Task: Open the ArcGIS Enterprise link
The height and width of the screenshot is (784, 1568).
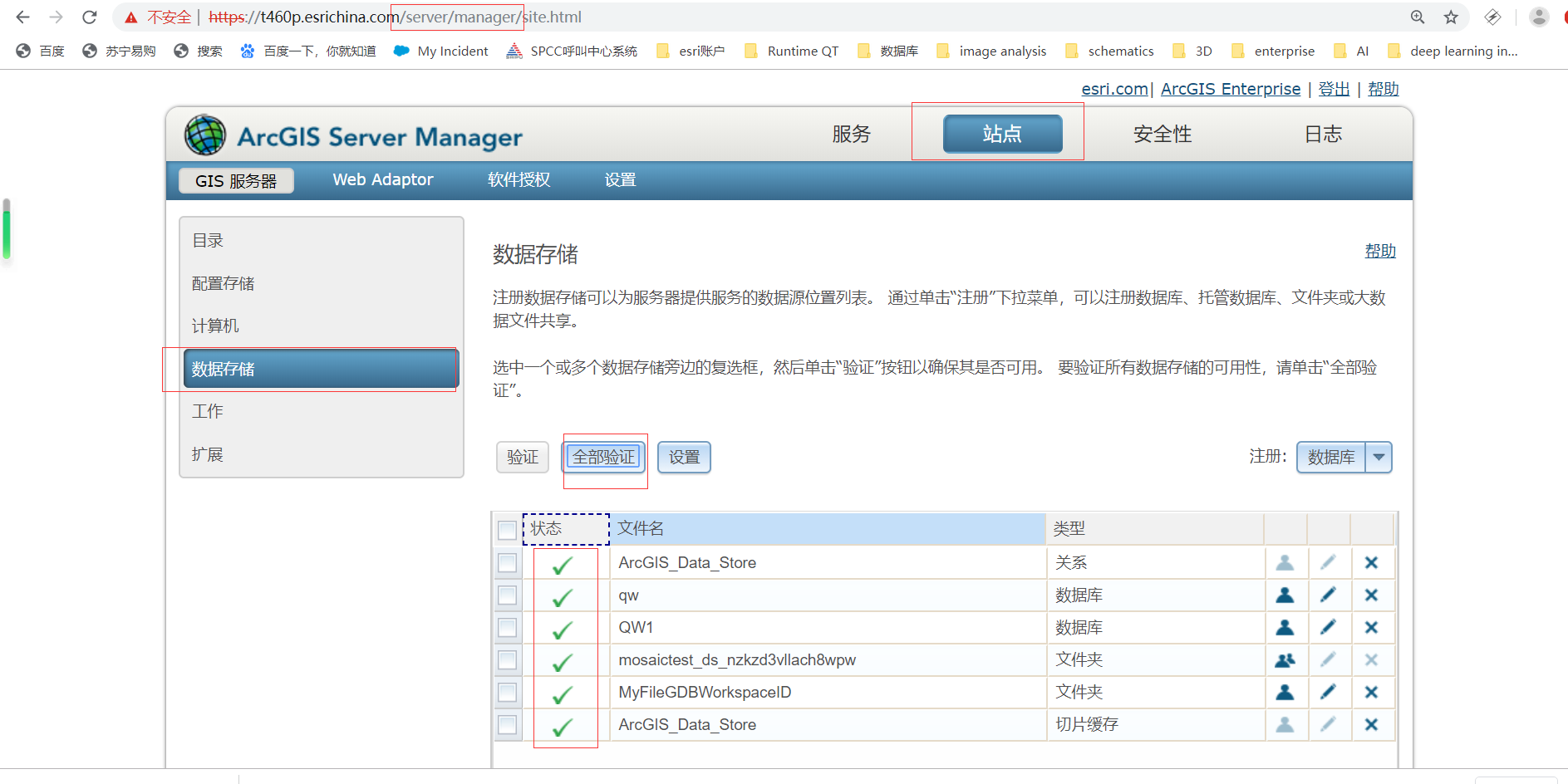Action: point(1231,89)
